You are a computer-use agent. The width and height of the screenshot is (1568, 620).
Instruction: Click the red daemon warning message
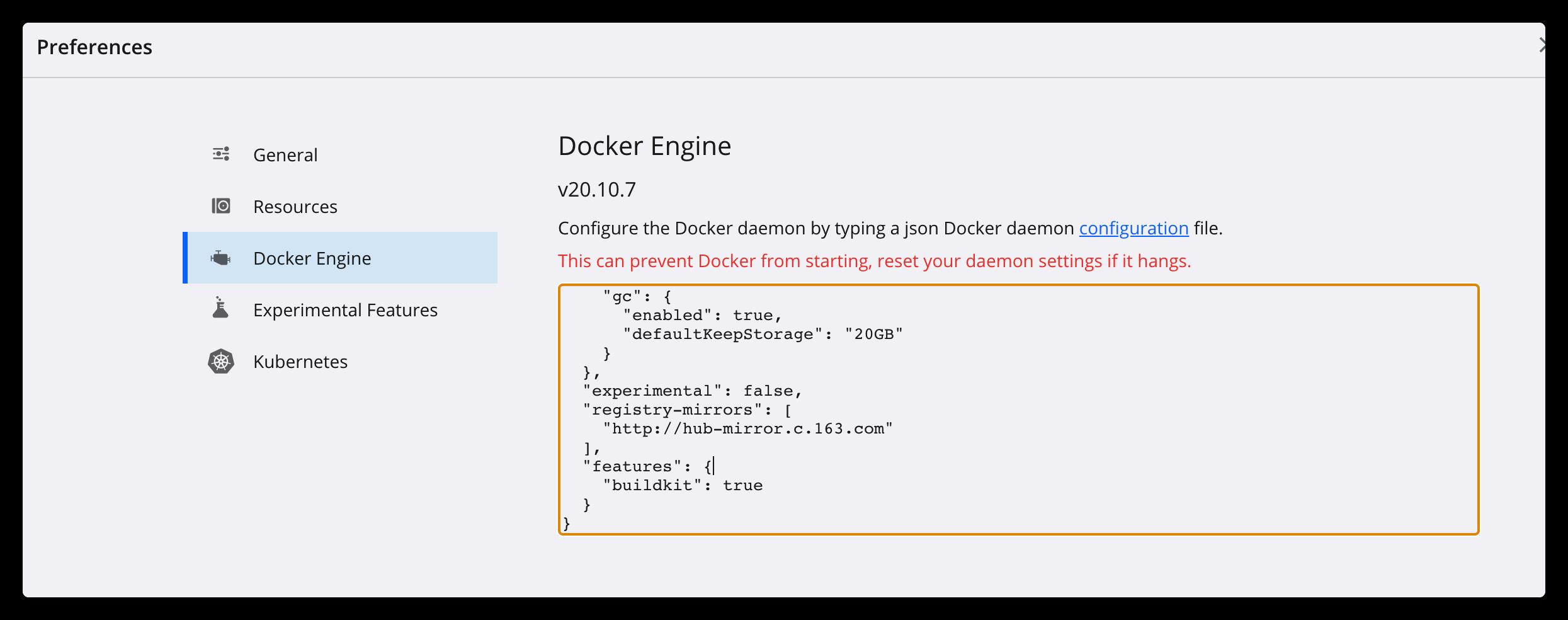point(875,261)
